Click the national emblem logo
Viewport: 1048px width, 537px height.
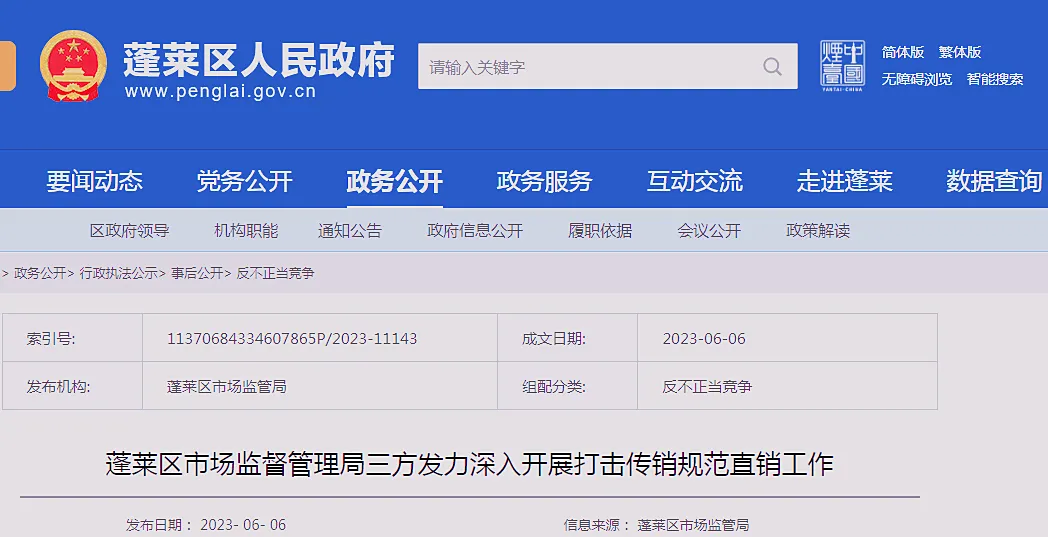pos(73,66)
